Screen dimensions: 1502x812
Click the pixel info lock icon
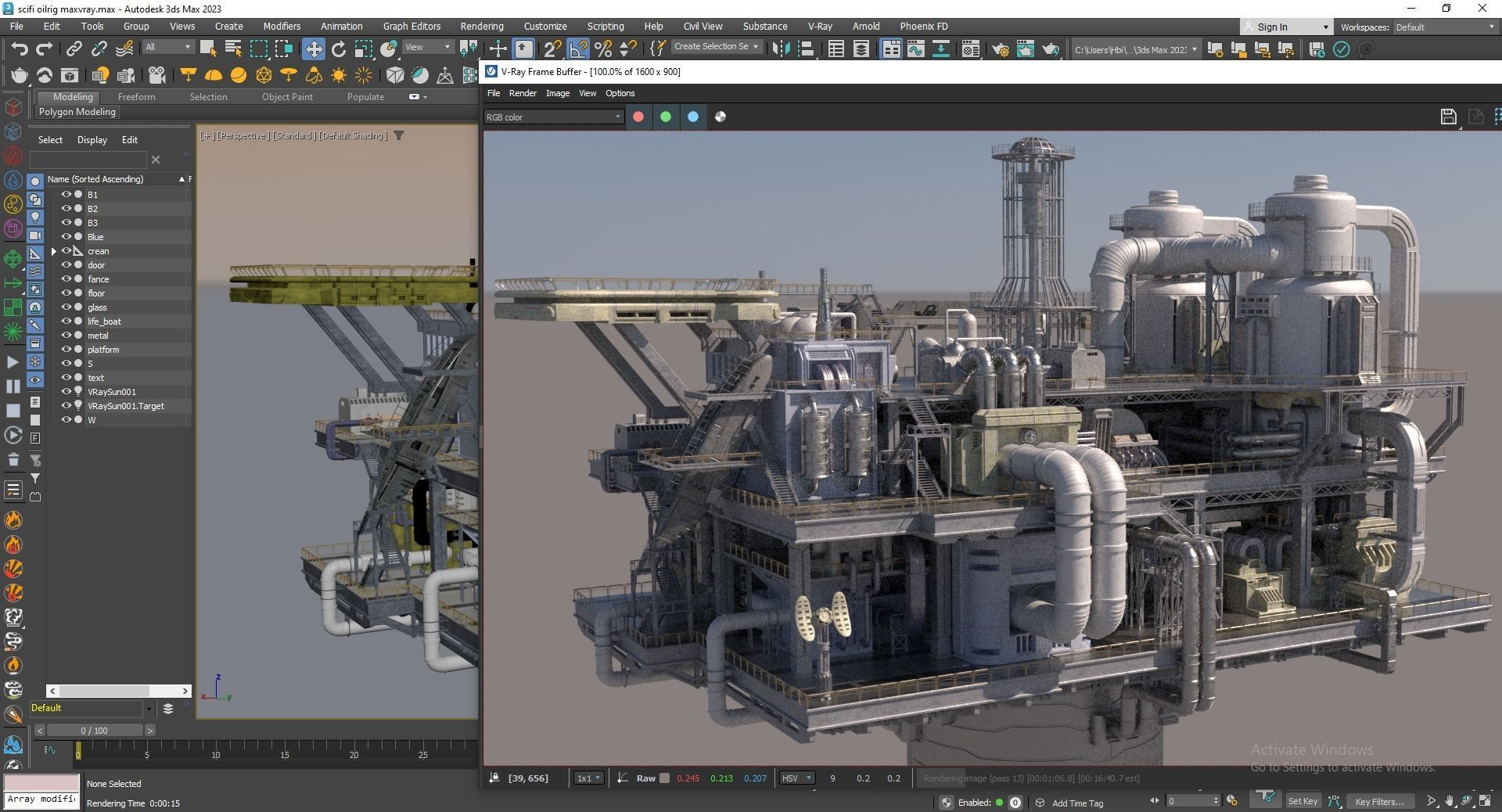click(x=494, y=778)
